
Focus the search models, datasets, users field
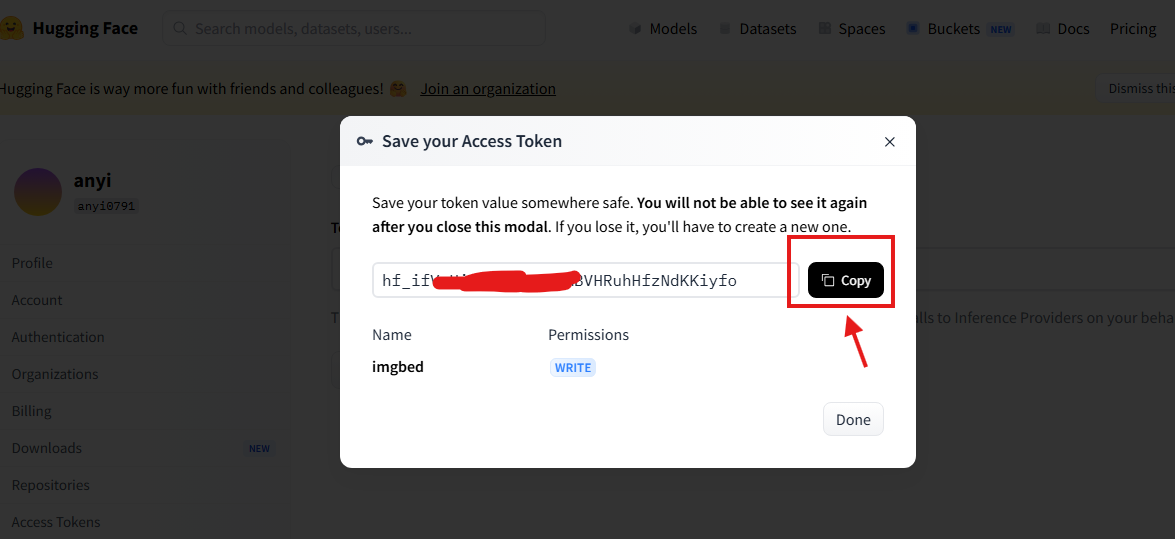pos(354,28)
